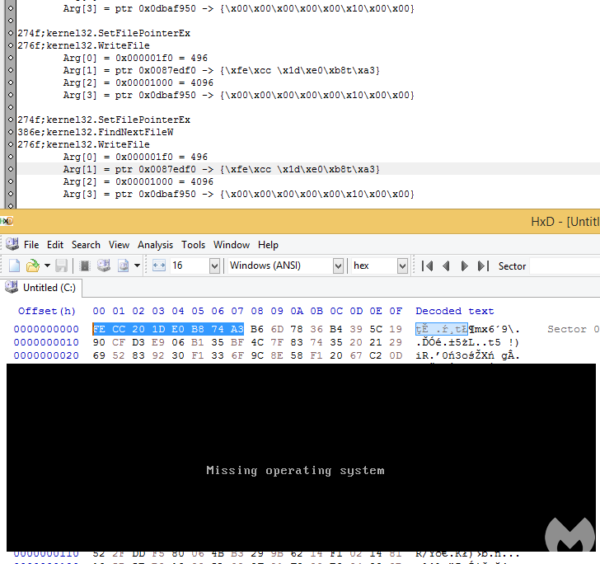Open the Search menu

[x=86, y=245]
